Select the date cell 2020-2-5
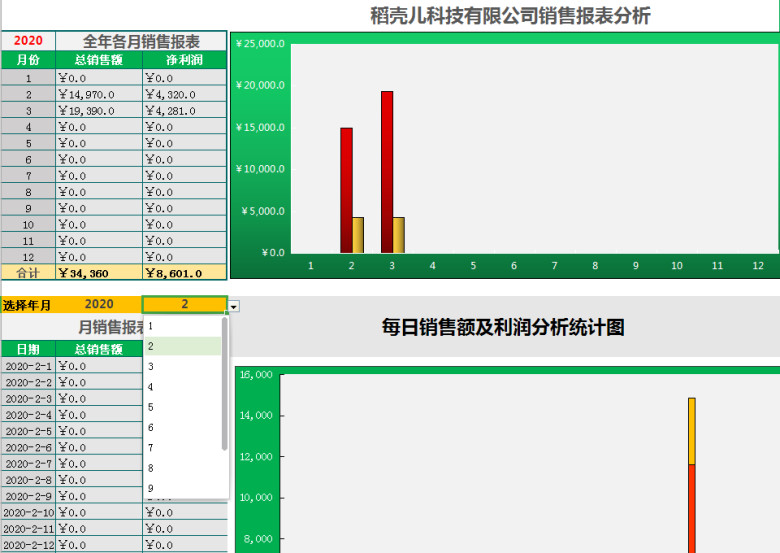This screenshot has height=553, width=780. coord(28,431)
